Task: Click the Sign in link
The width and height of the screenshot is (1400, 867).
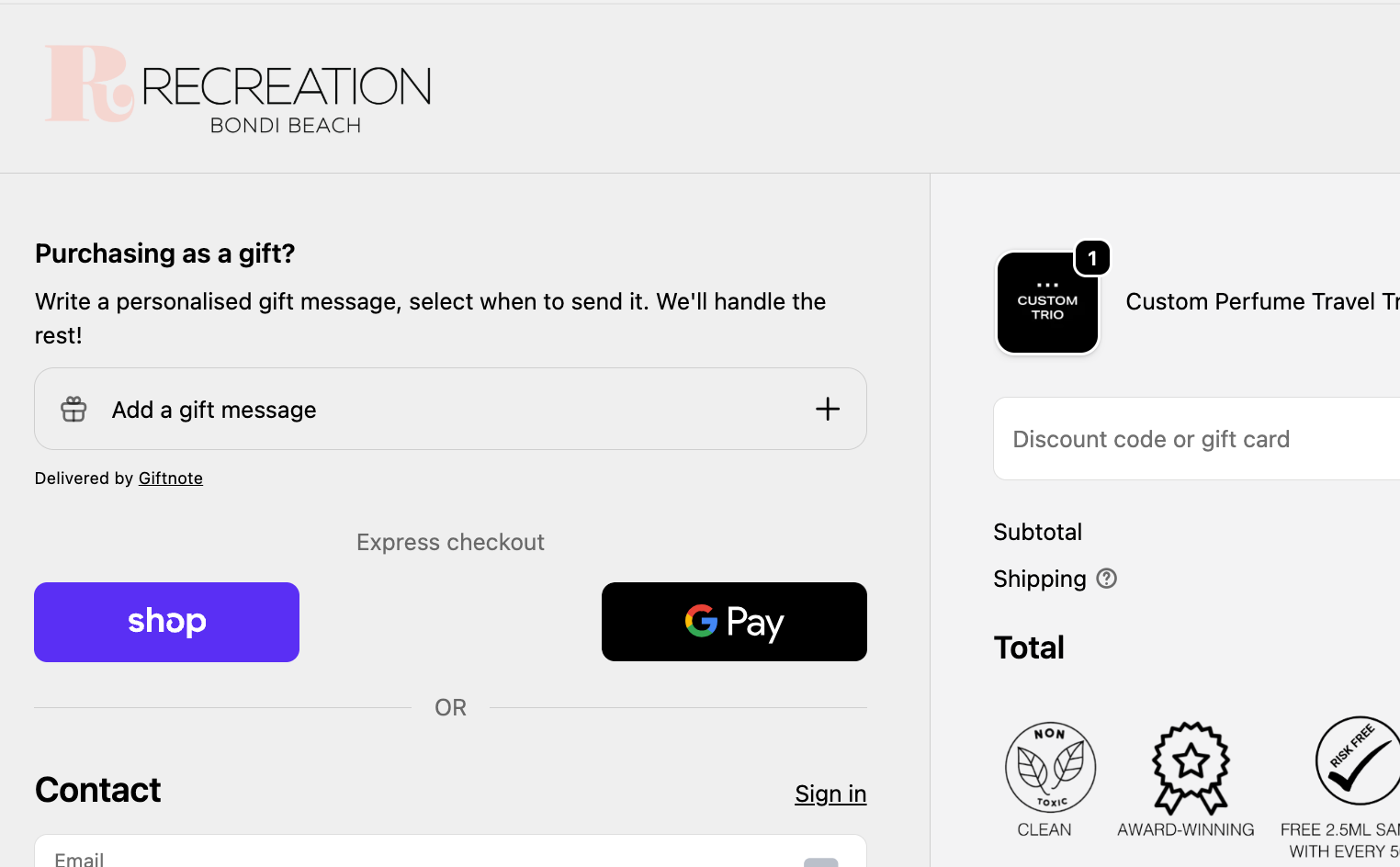Action: pos(830,794)
